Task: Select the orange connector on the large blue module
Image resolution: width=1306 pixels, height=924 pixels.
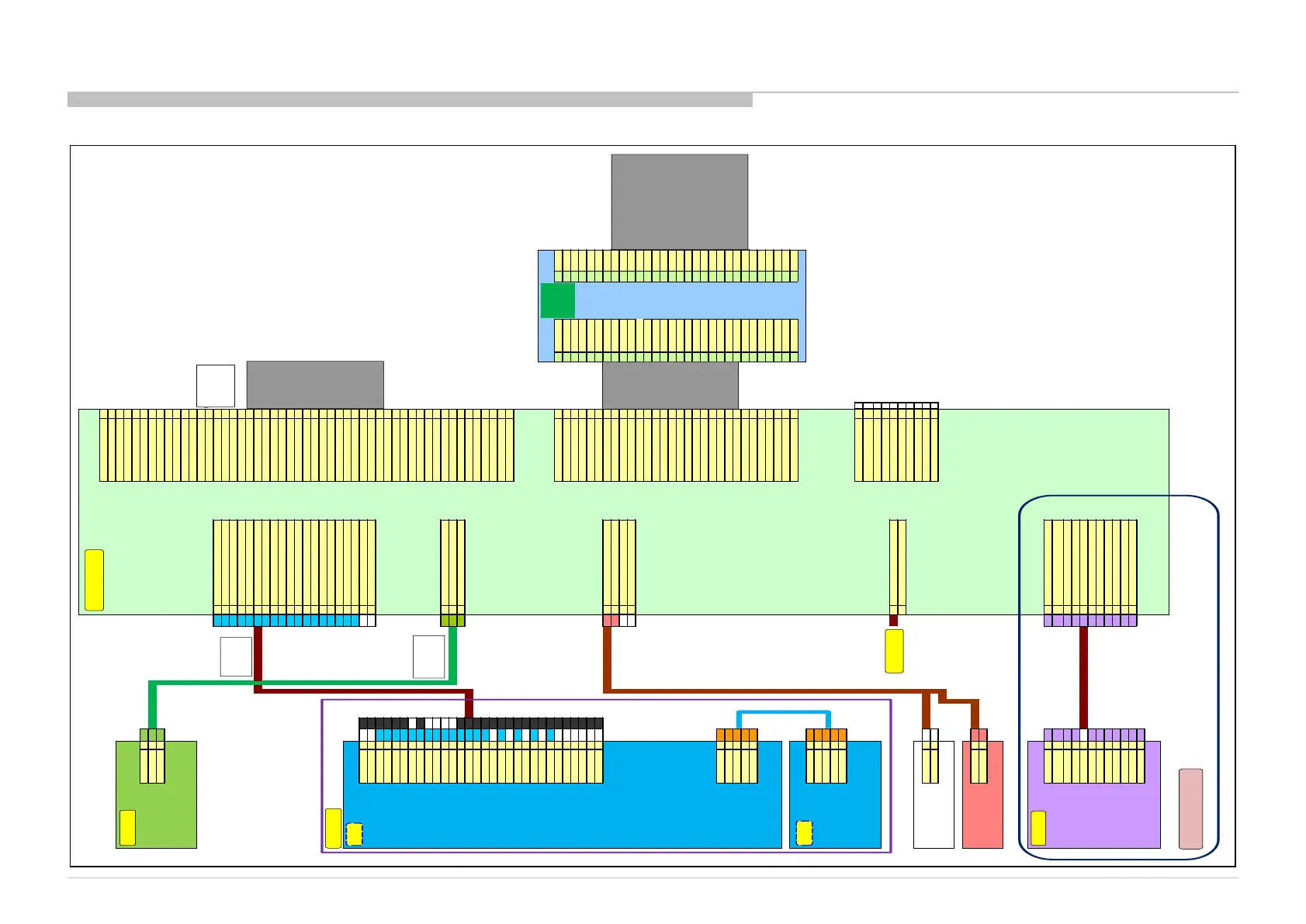Action: [x=736, y=735]
